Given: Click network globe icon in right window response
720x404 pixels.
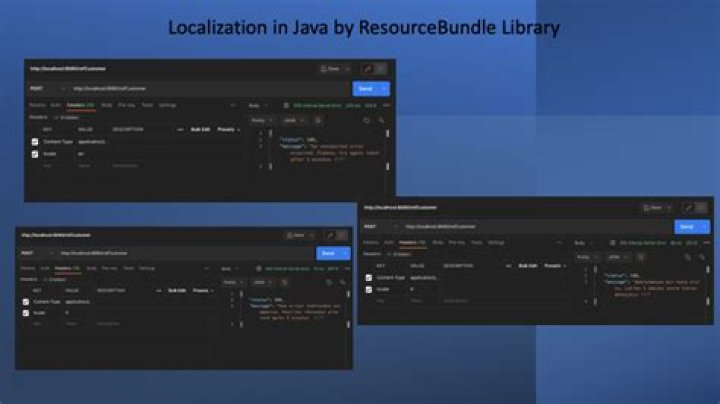Looking at the screenshot, I should (613, 243).
